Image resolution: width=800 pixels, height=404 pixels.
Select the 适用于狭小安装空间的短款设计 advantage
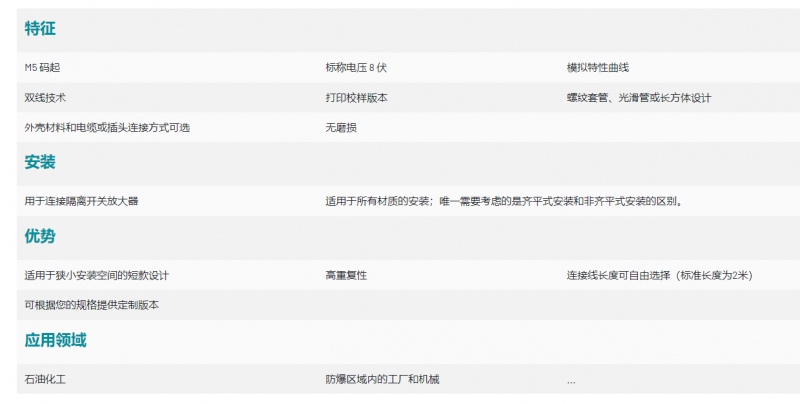click(x=104, y=275)
